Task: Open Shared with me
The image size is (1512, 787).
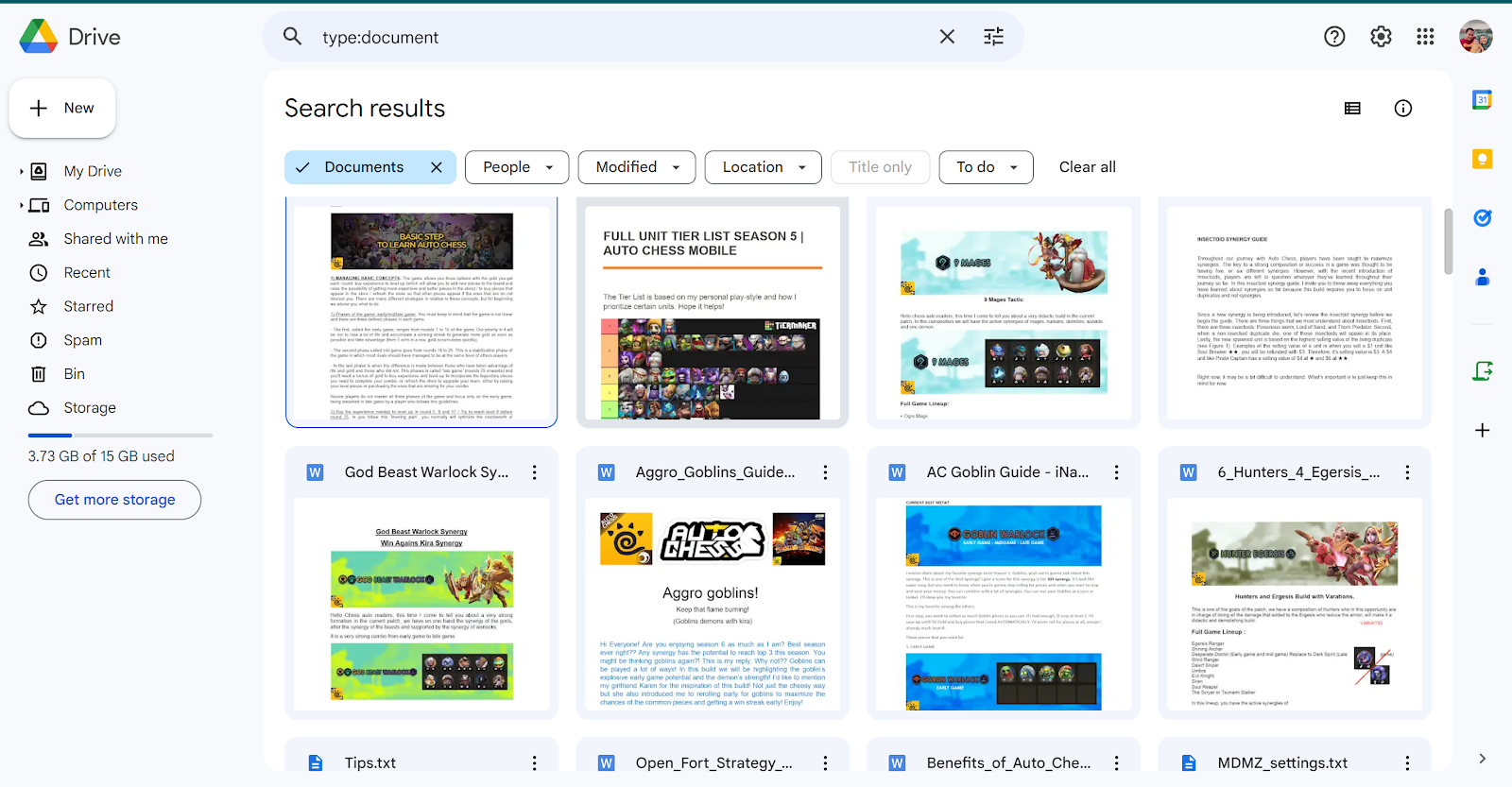Action: pyautogui.click(x=115, y=239)
